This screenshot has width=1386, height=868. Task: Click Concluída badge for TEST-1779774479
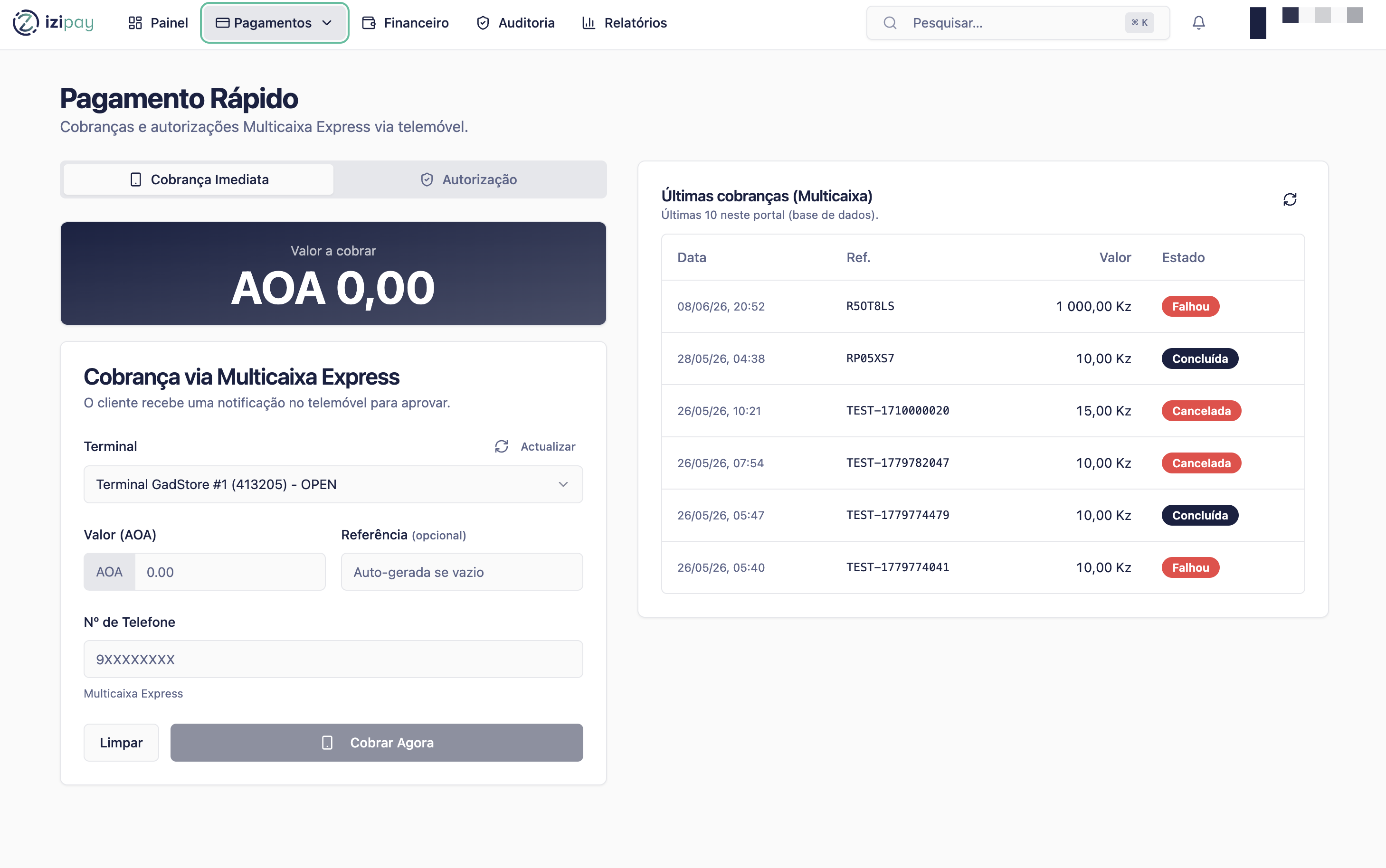tap(1200, 516)
